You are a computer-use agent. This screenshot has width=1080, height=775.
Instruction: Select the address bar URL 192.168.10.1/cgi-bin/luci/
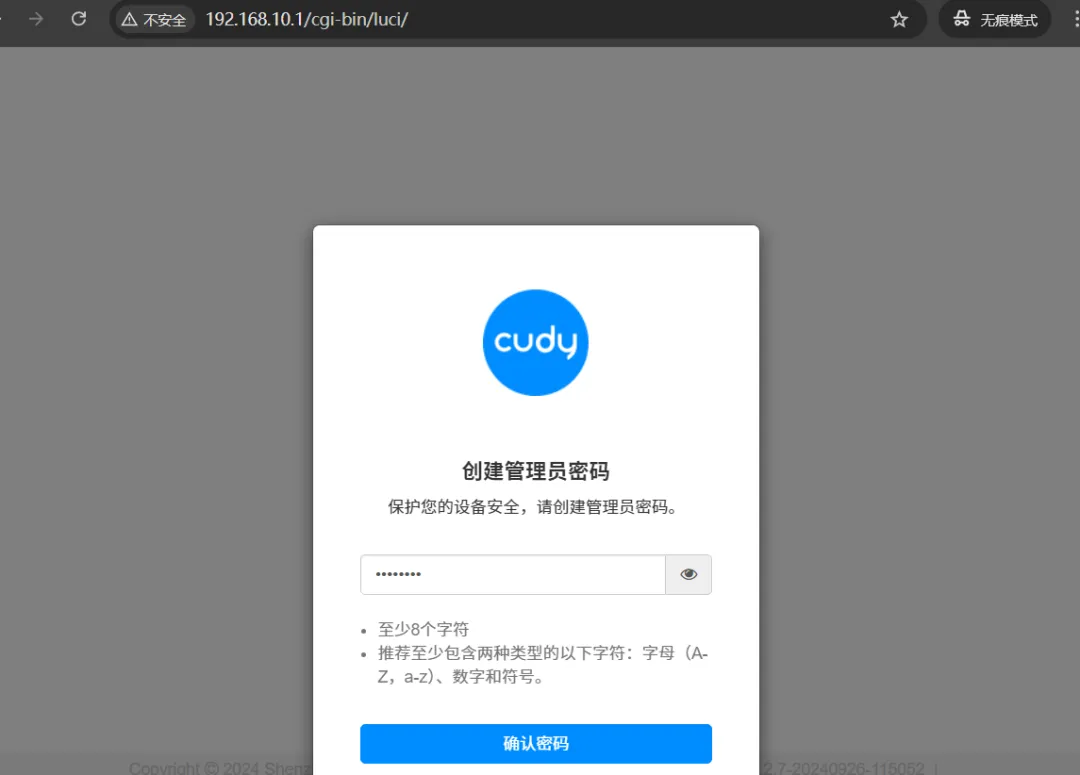(x=307, y=19)
